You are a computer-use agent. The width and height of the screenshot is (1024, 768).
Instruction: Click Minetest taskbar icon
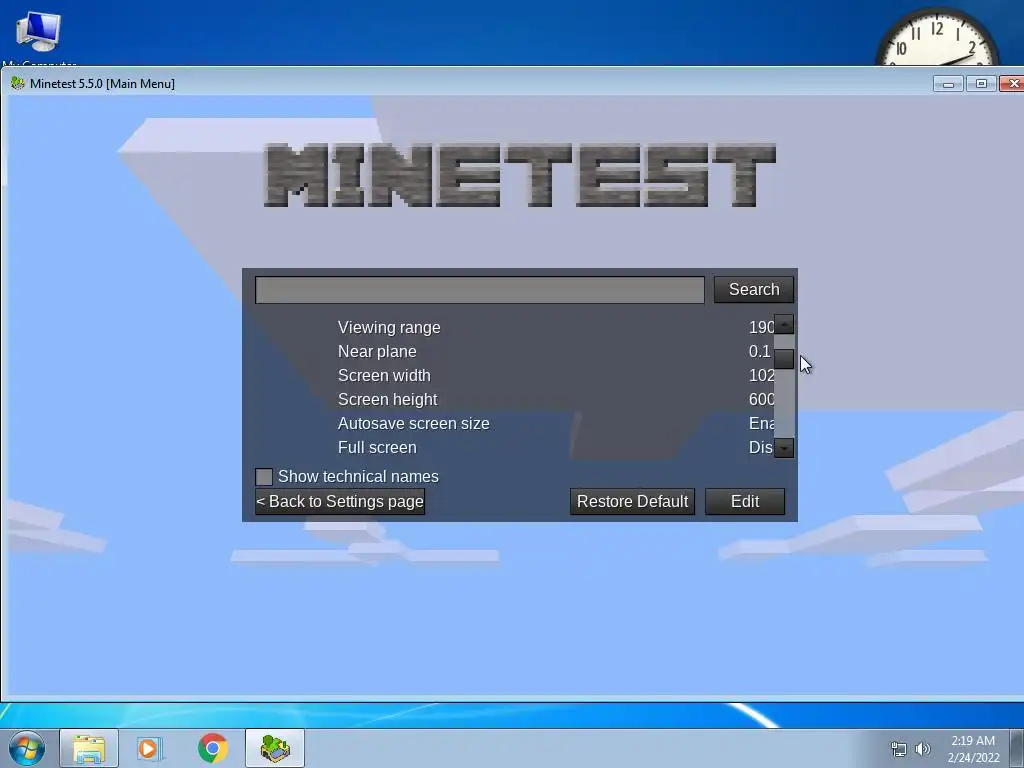point(275,748)
